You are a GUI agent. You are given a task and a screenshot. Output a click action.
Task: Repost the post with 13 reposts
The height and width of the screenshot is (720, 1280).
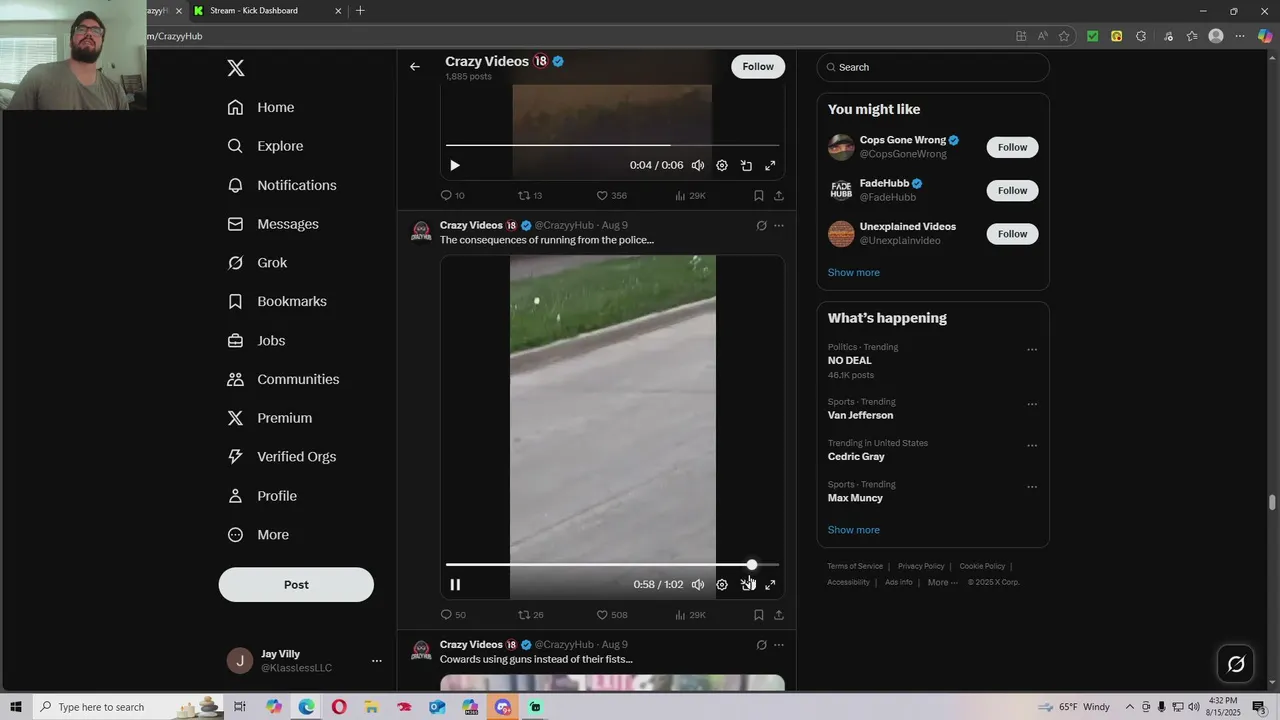click(530, 196)
